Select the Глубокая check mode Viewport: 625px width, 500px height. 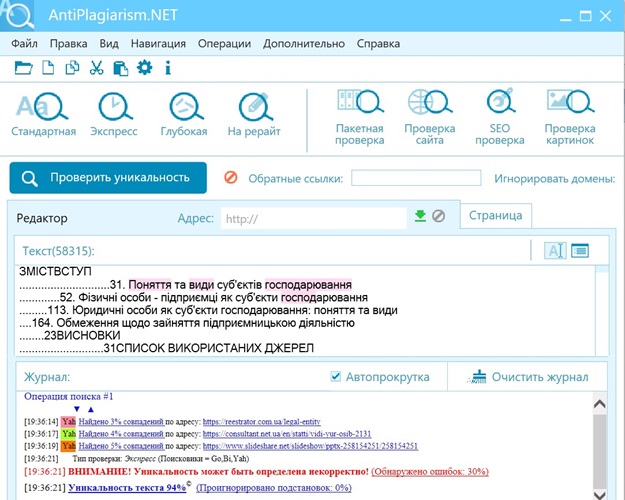[x=184, y=114]
